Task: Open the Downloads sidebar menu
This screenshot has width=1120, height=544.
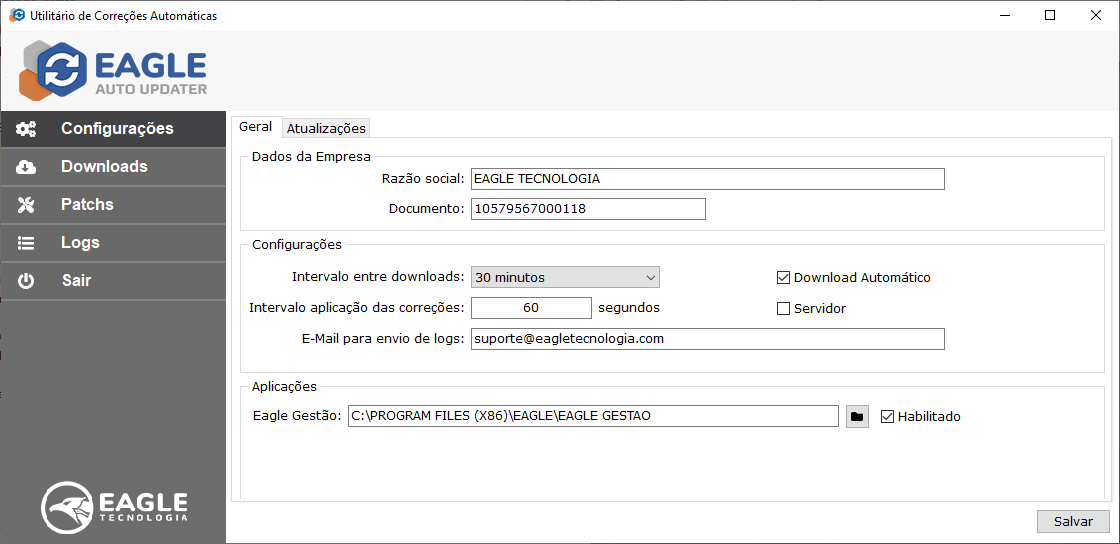Action: pyautogui.click(x=113, y=167)
